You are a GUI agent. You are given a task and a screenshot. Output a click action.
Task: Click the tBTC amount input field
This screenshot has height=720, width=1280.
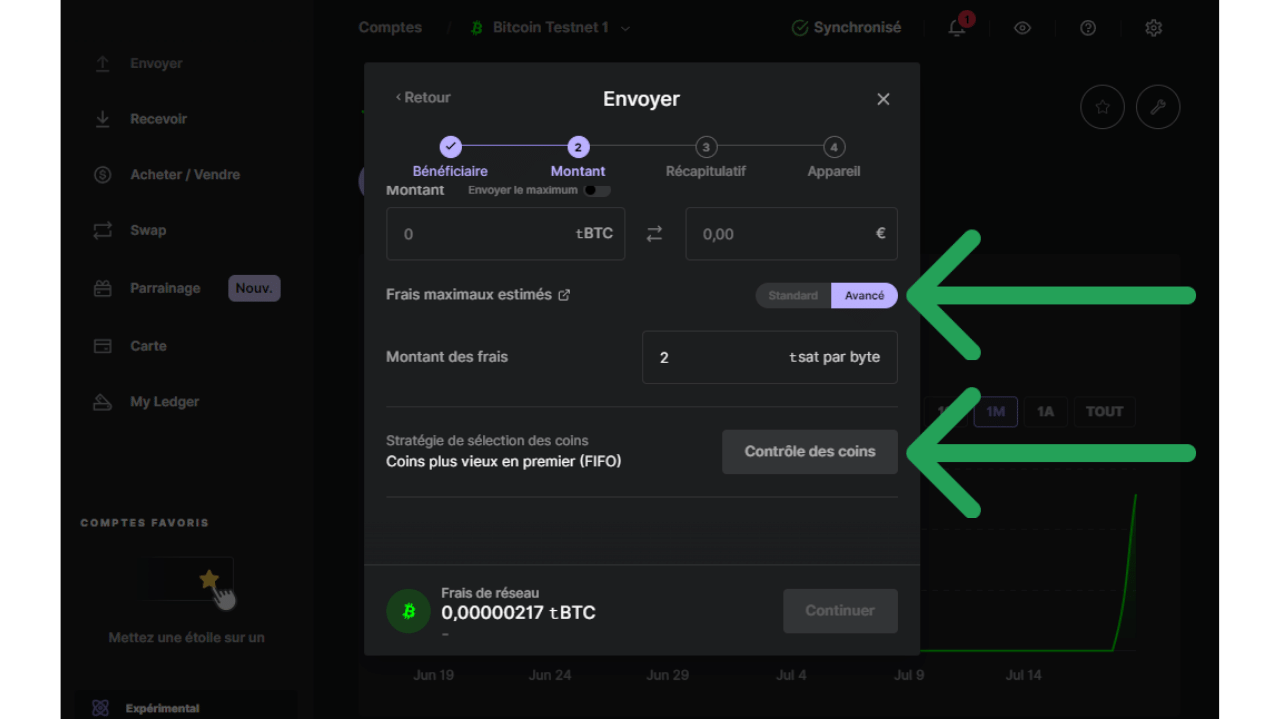point(506,234)
